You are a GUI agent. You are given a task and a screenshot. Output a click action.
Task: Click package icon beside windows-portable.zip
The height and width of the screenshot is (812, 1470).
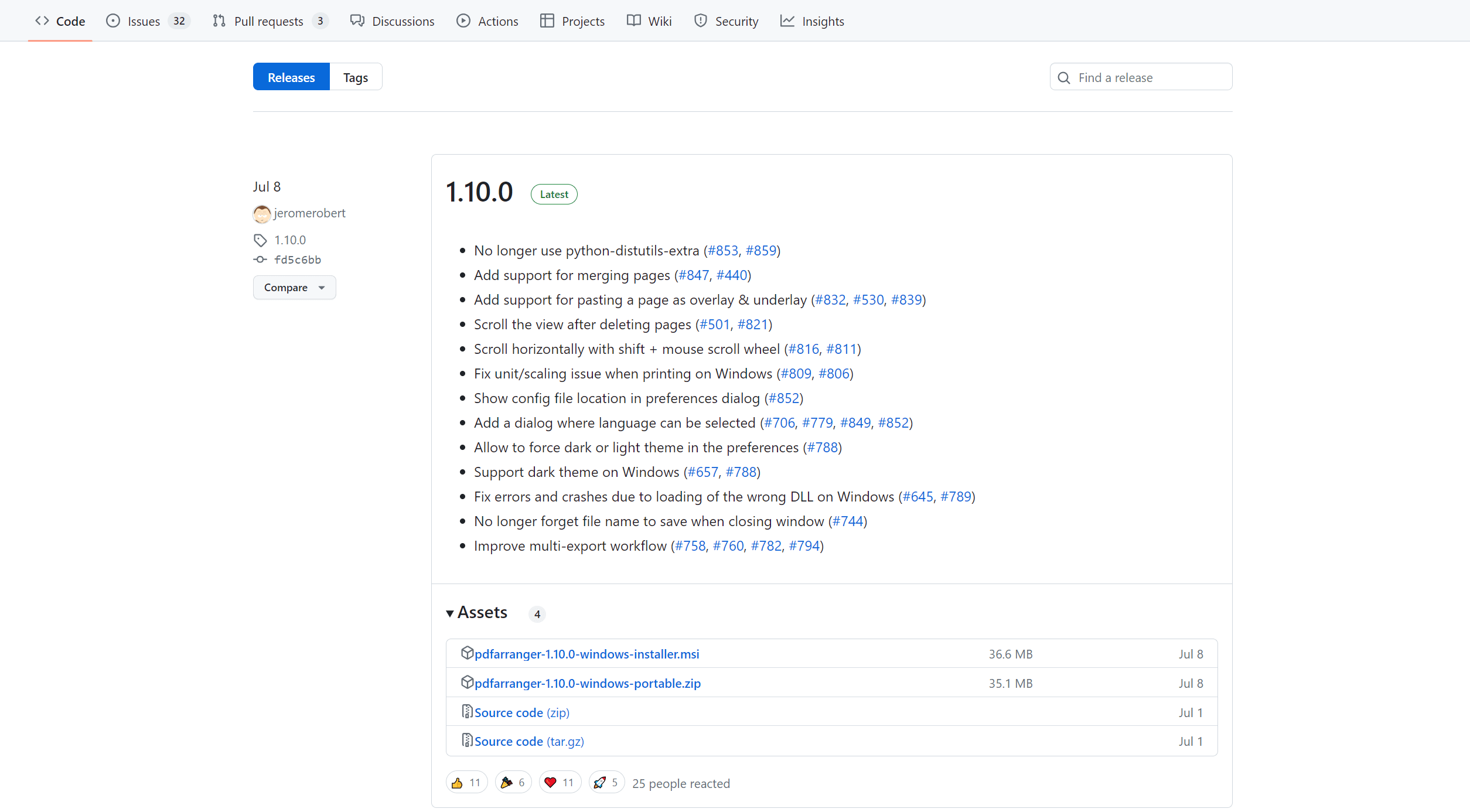pos(467,682)
